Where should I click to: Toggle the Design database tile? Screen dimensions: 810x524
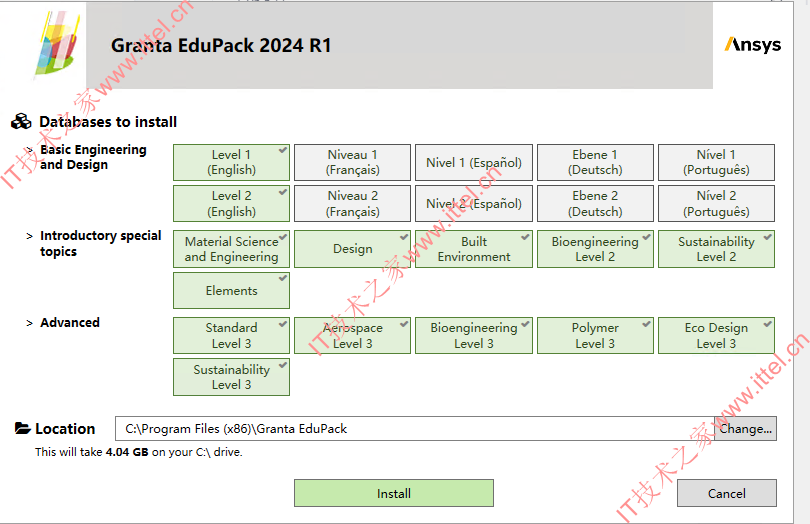pos(352,249)
